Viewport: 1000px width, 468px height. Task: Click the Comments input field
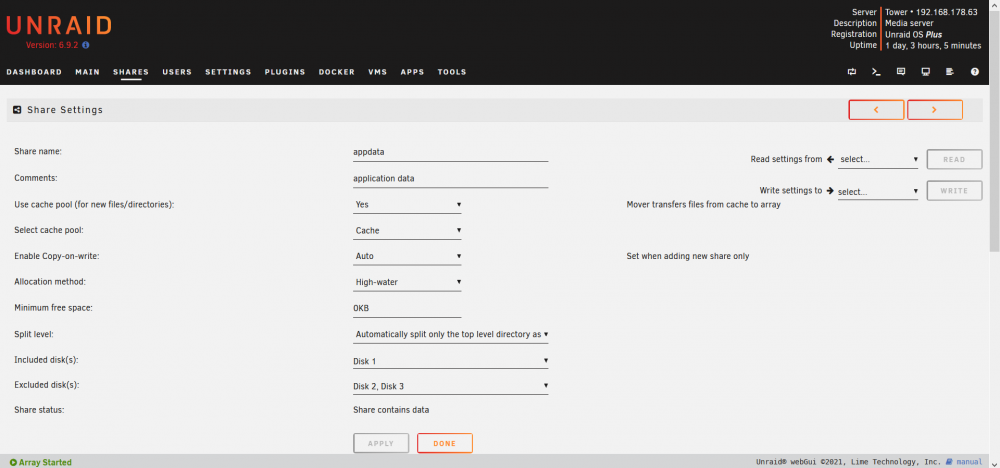(451, 179)
